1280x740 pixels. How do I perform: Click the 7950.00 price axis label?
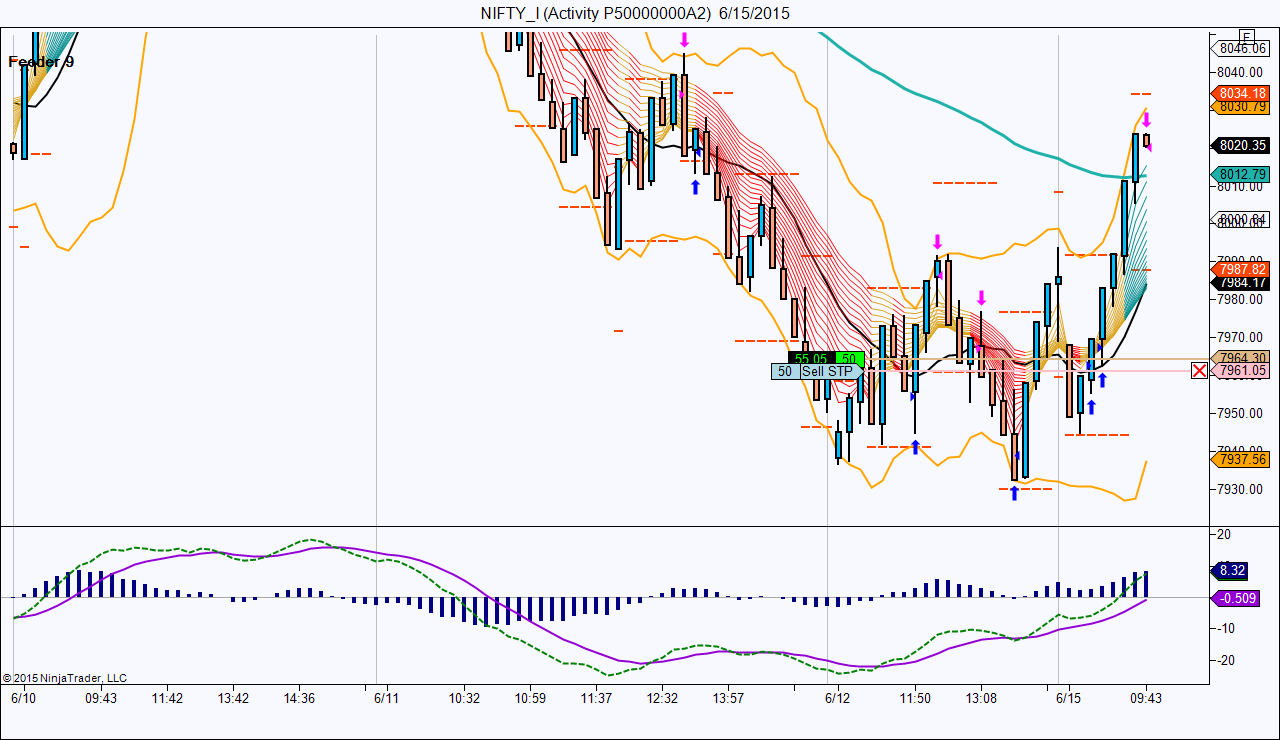click(1238, 414)
